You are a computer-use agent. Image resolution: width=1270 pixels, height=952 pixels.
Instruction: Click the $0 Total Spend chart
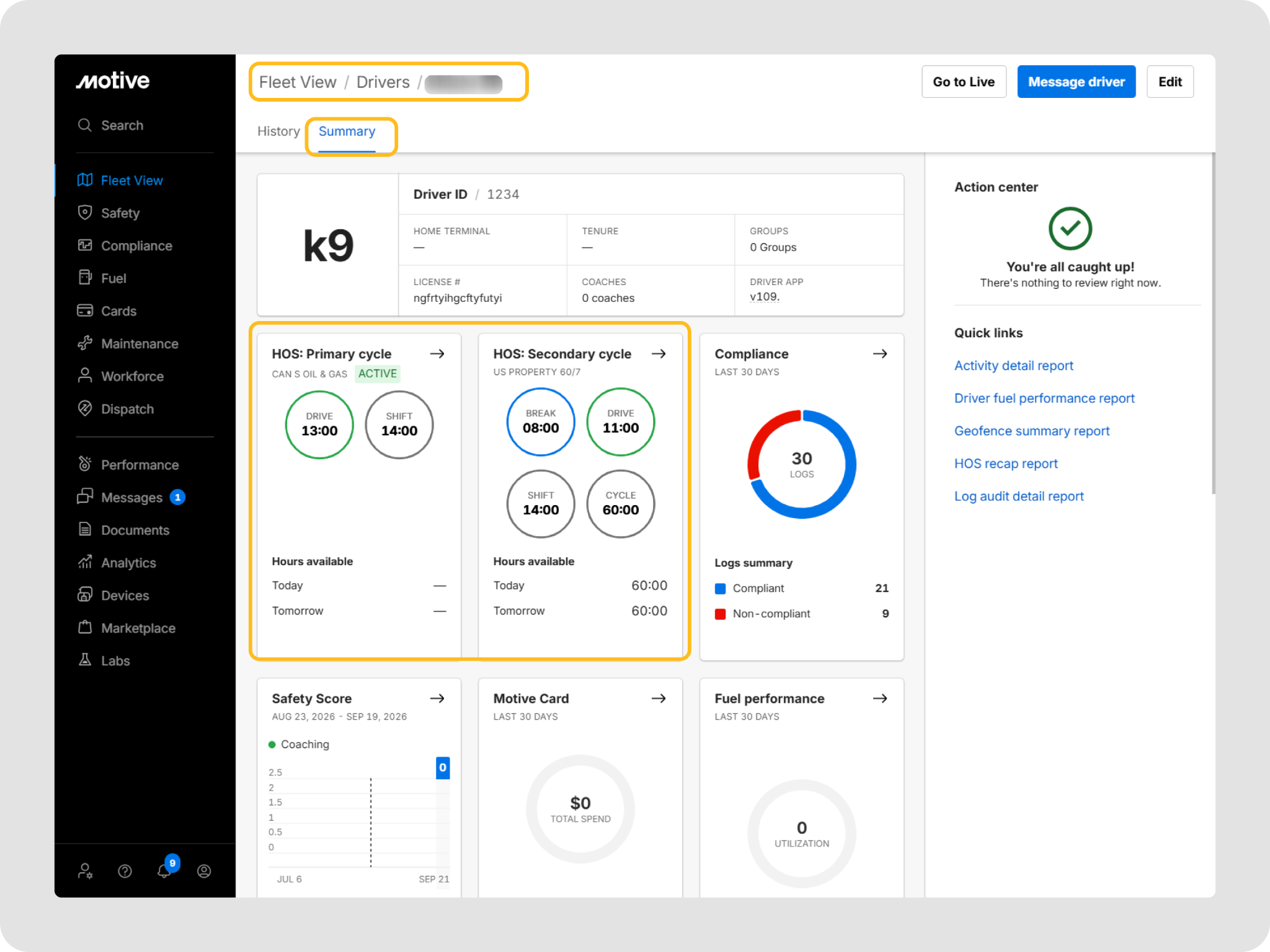[x=580, y=809]
